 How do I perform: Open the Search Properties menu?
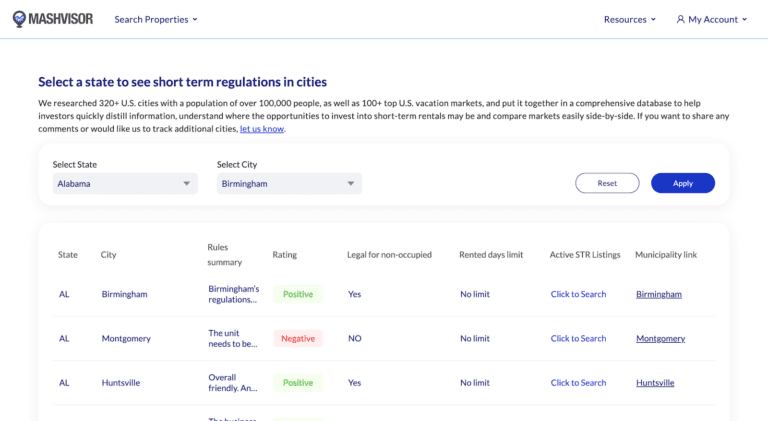point(156,19)
